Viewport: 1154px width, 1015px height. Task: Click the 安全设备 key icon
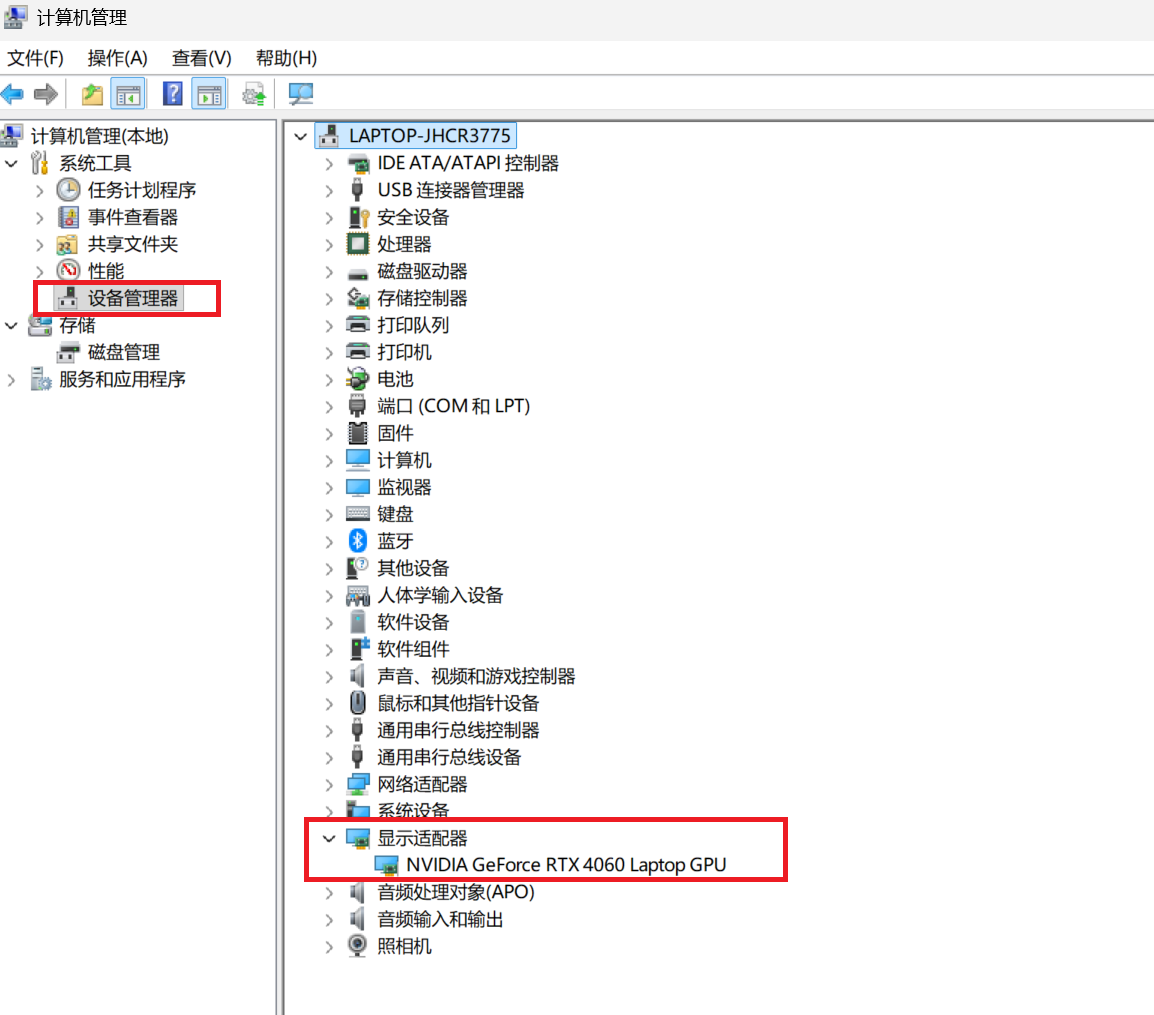(358, 217)
